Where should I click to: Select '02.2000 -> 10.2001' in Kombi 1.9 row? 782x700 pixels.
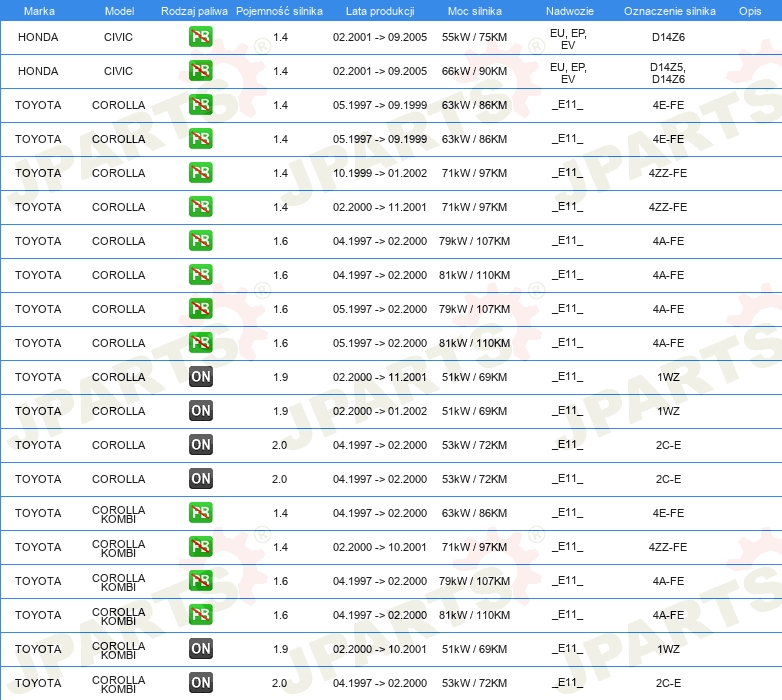380,649
